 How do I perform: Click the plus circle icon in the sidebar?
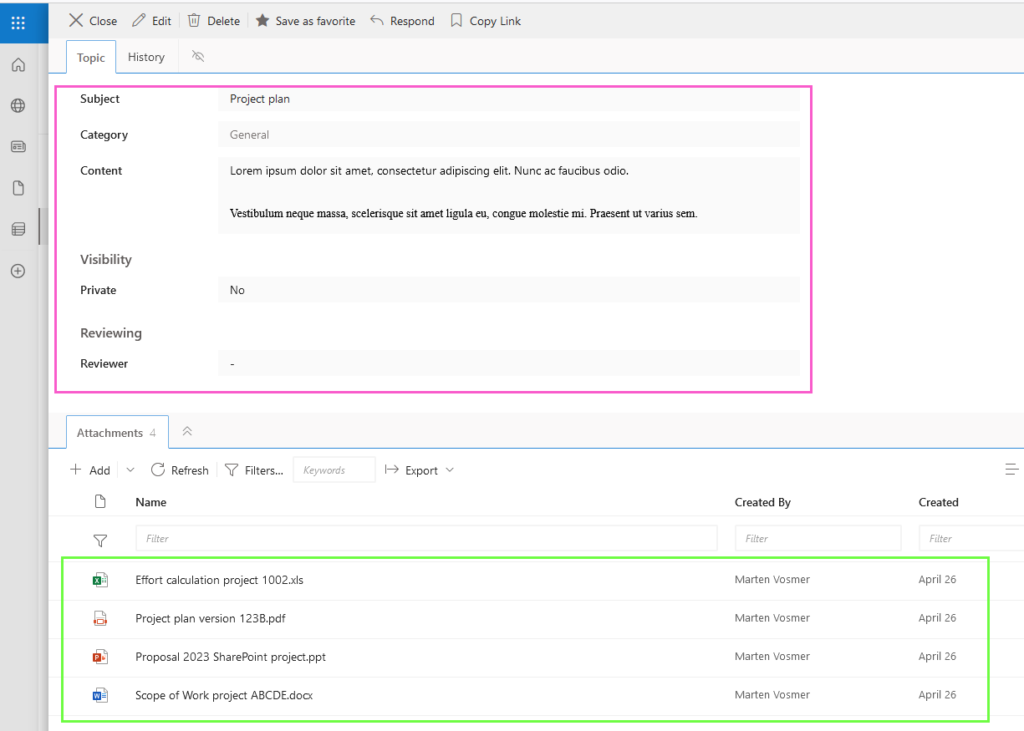coord(16,270)
